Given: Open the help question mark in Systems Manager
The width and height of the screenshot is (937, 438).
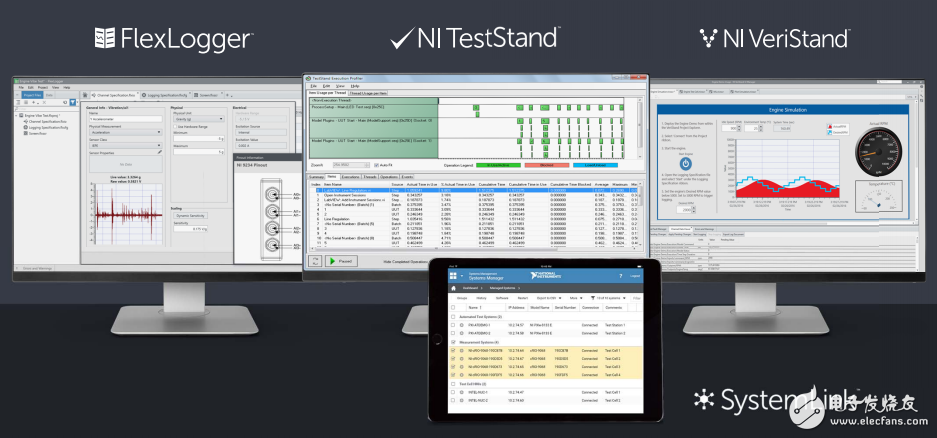Looking at the screenshot, I should tap(618, 276).
